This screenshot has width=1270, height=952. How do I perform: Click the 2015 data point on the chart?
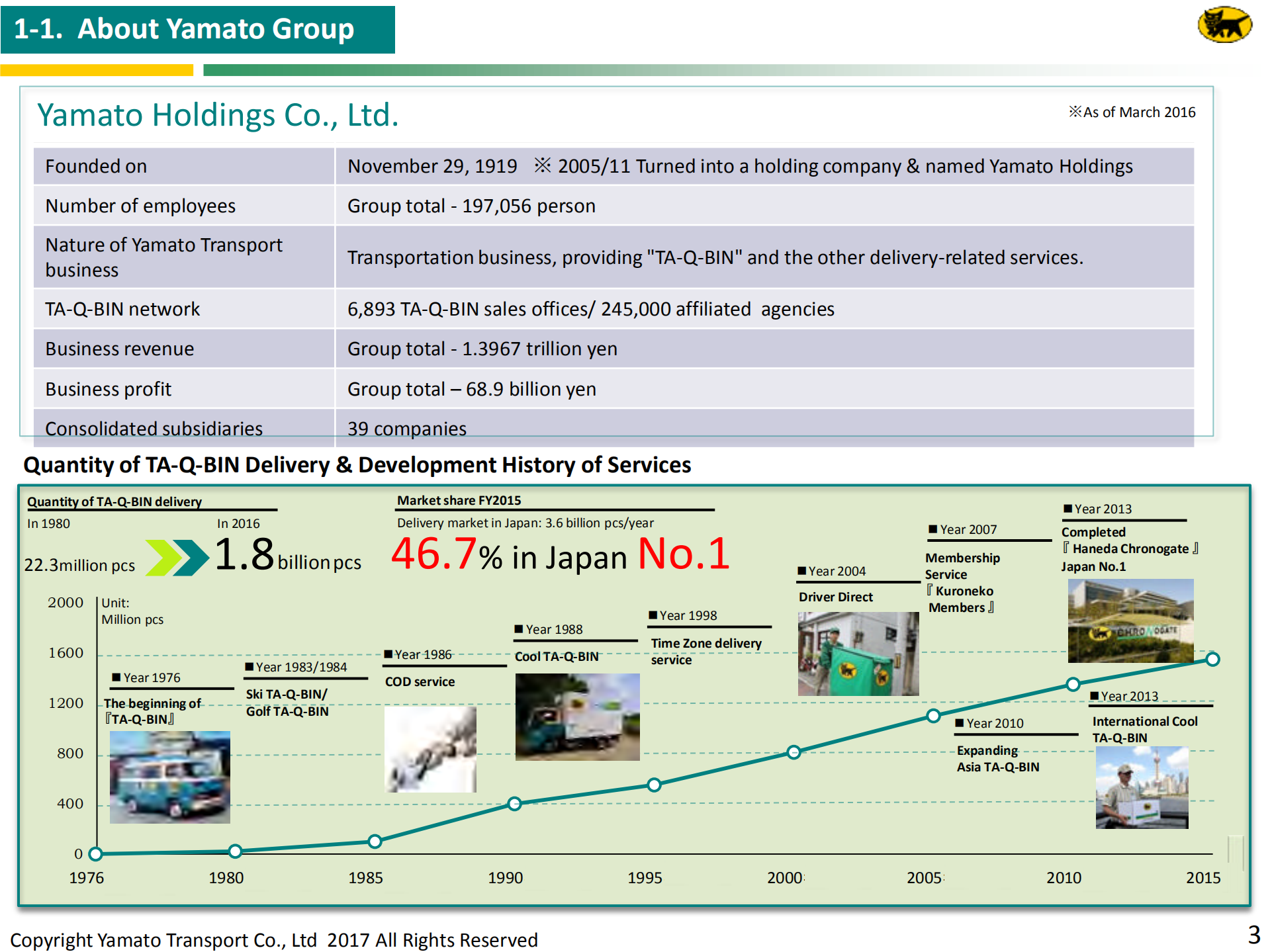1213,659
